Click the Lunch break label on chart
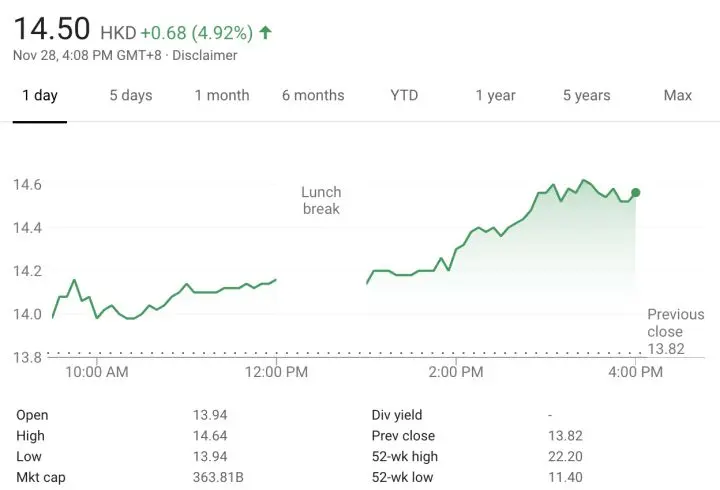Image resolution: width=720 pixels, height=490 pixels. [321, 200]
